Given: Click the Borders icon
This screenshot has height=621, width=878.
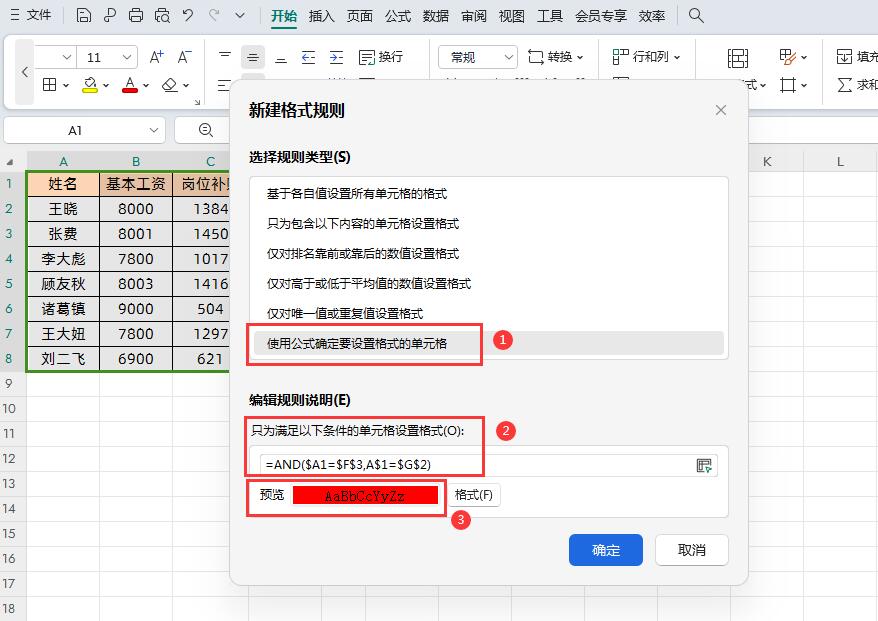Looking at the screenshot, I should tap(50, 85).
